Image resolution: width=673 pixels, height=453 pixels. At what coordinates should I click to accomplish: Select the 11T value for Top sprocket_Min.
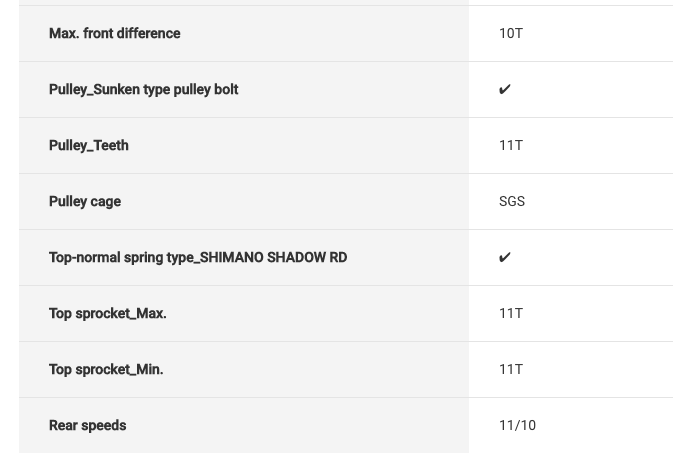[510, 369]
